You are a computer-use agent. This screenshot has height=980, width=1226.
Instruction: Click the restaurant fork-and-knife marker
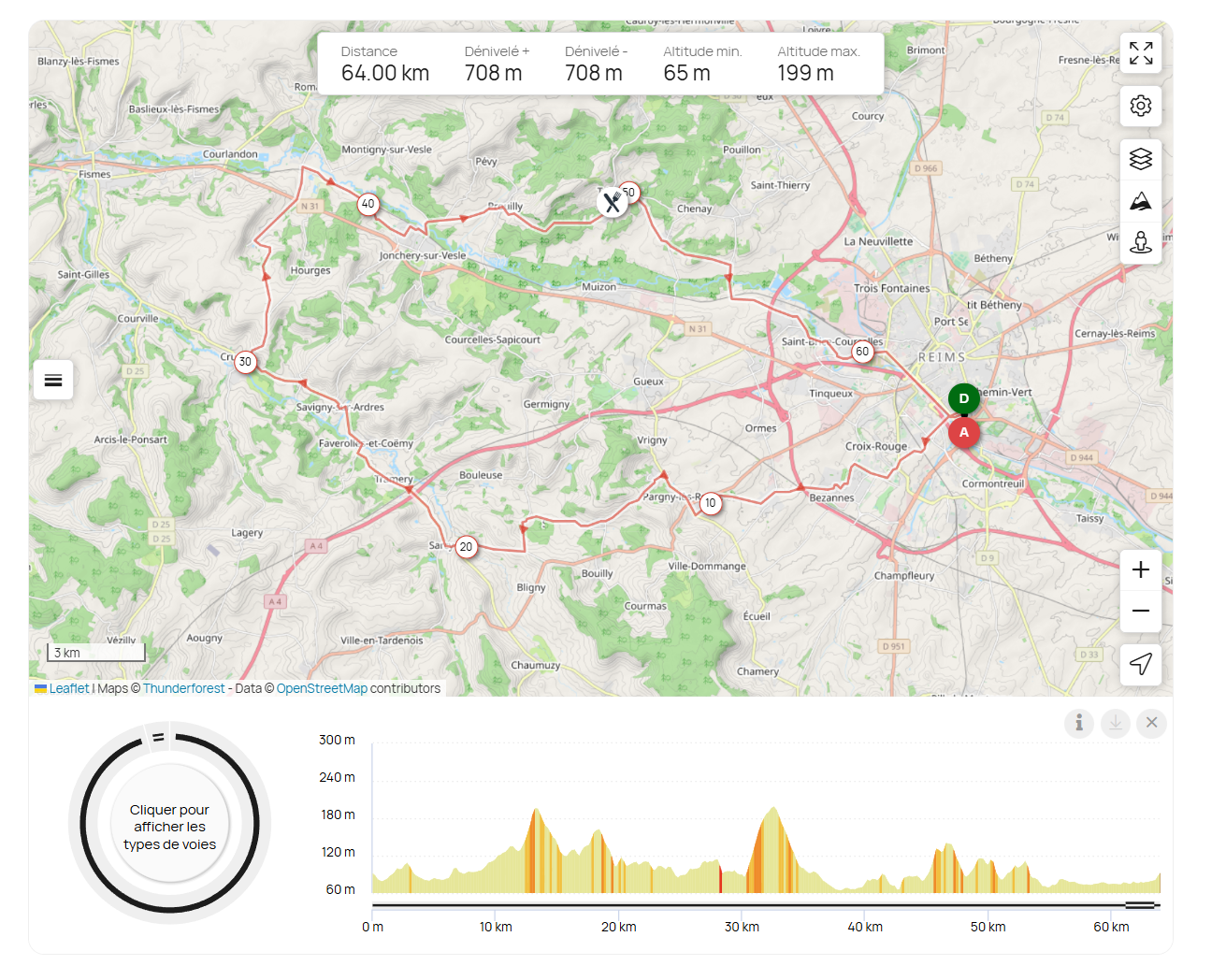[x=612, y=202]
